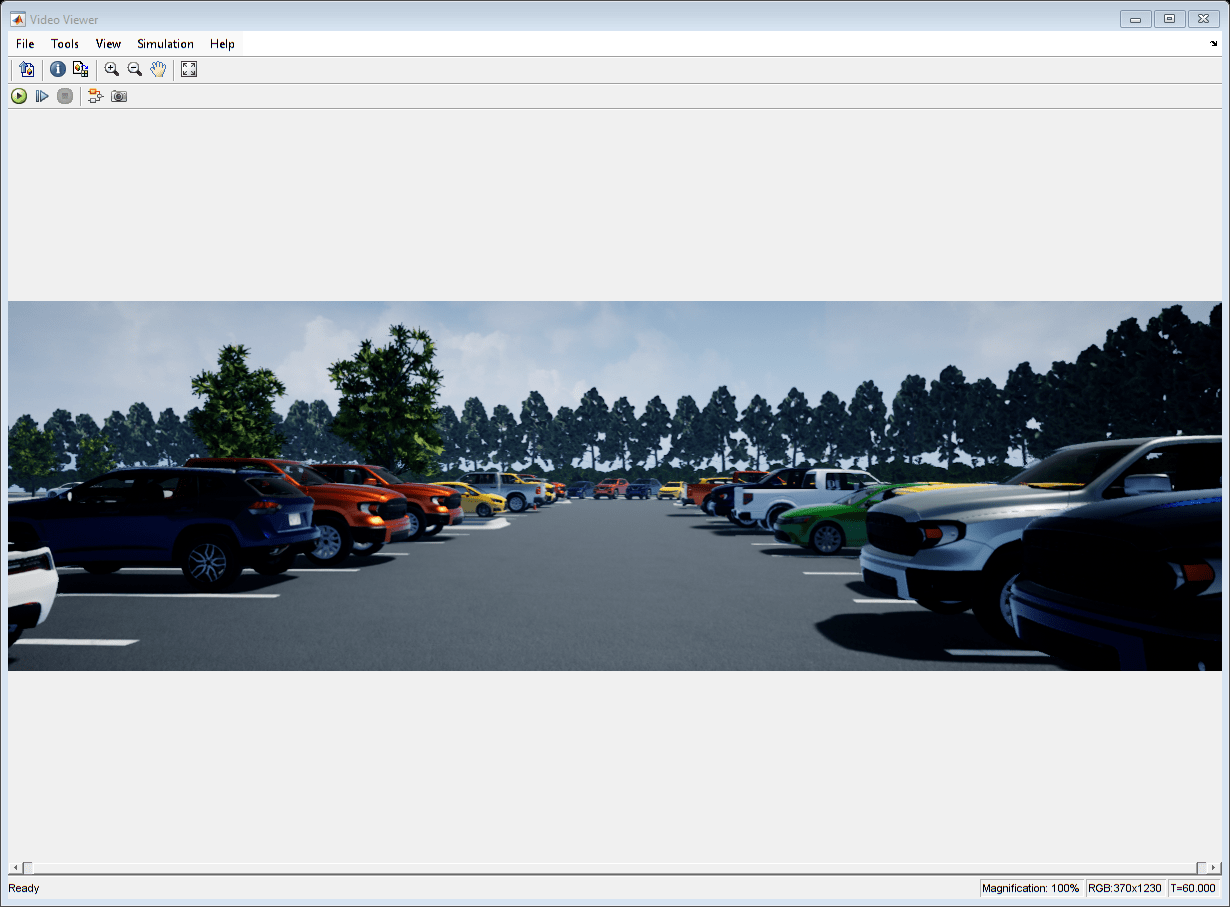Open the Help menu

click(x=222, y=44)
